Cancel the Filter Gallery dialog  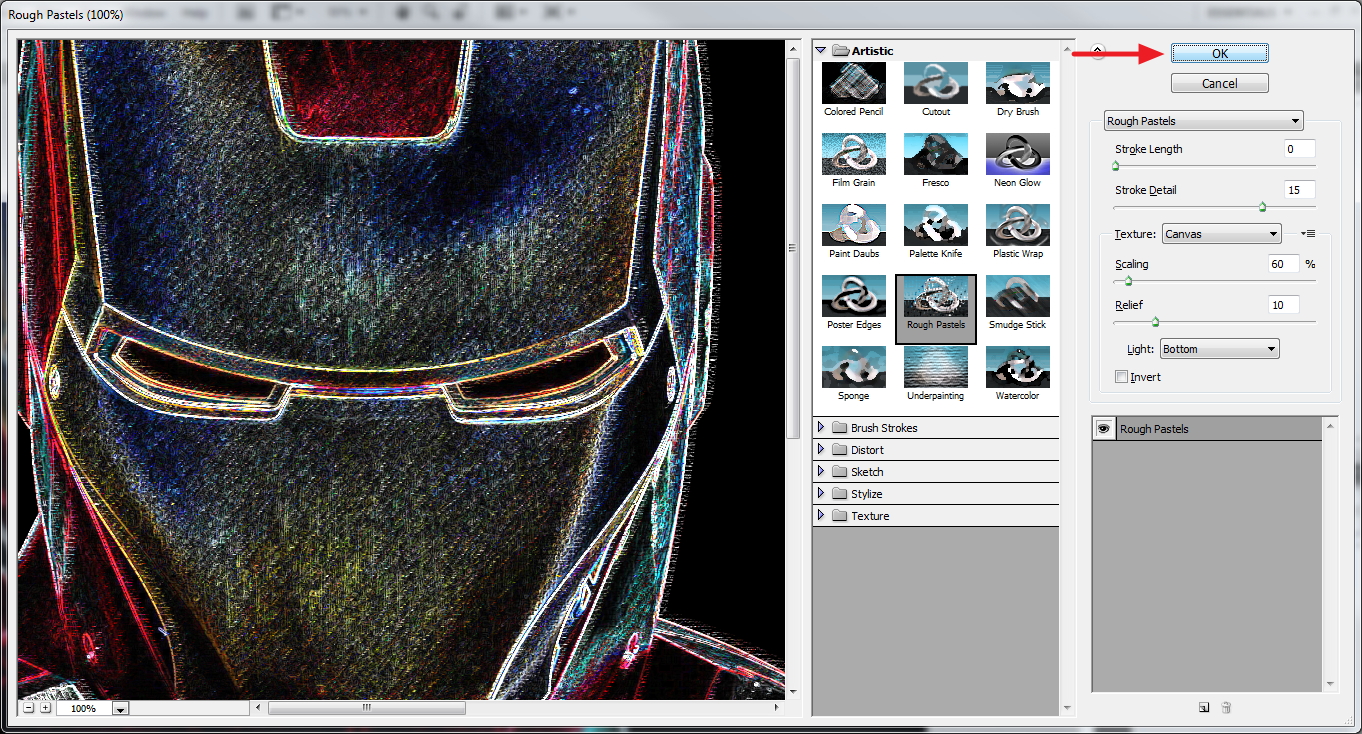tap(1220, 84)
